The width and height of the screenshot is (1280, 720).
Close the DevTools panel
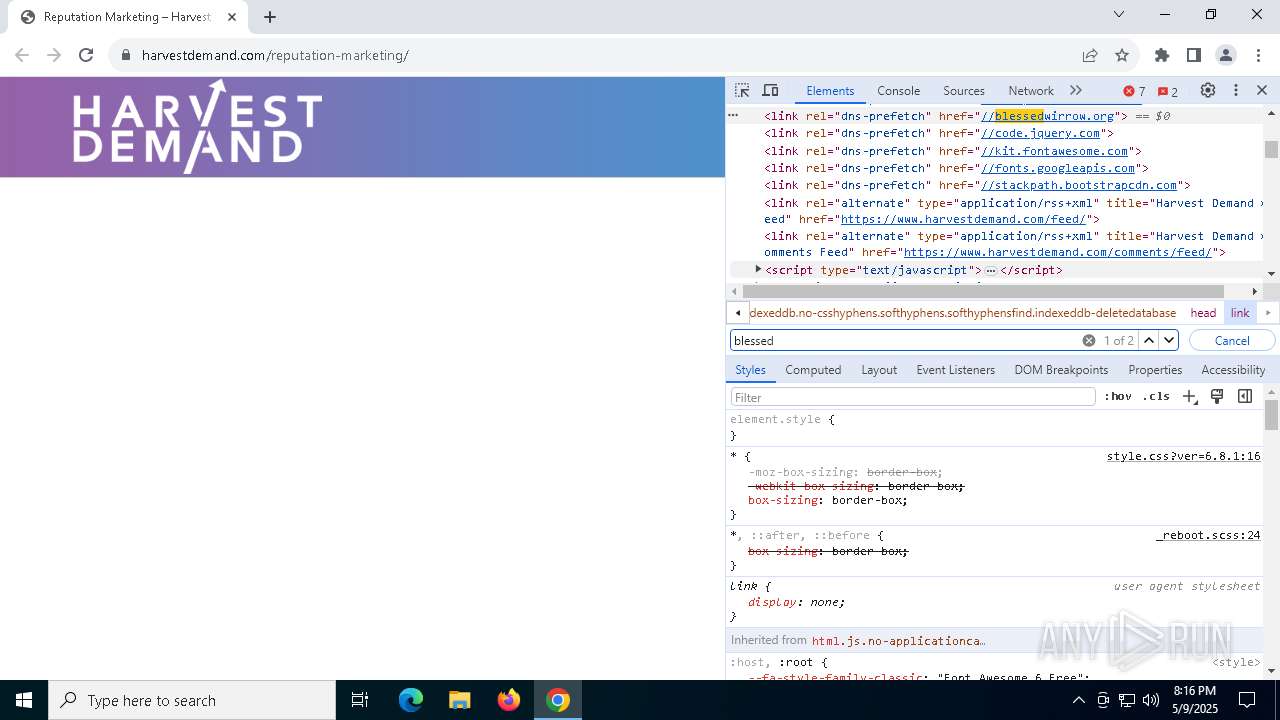[x=1262, y=90]
